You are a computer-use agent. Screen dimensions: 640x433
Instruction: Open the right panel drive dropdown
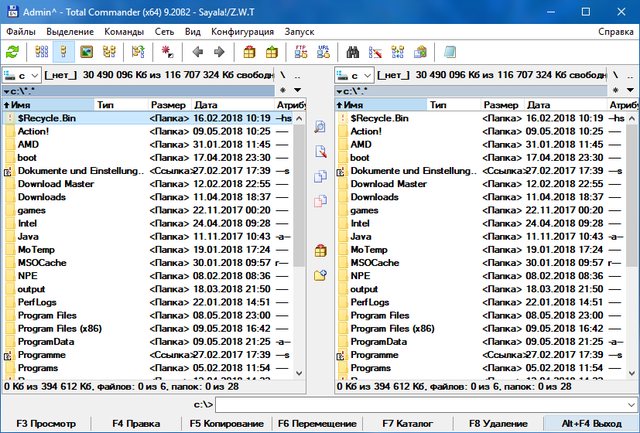coord(354,75)
